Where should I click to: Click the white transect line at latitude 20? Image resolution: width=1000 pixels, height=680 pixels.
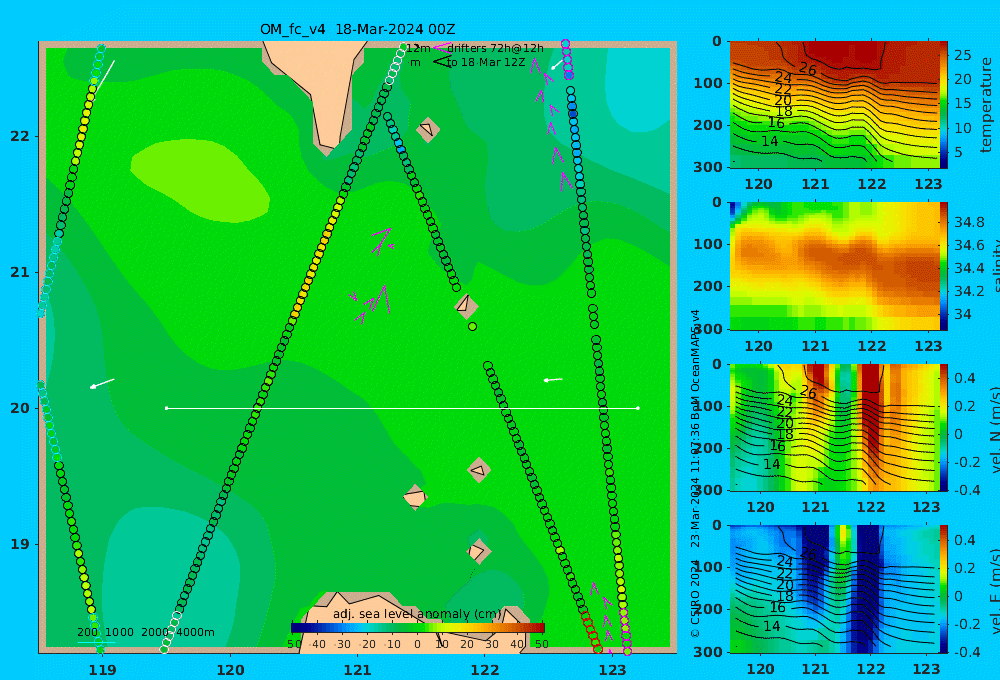402,408
